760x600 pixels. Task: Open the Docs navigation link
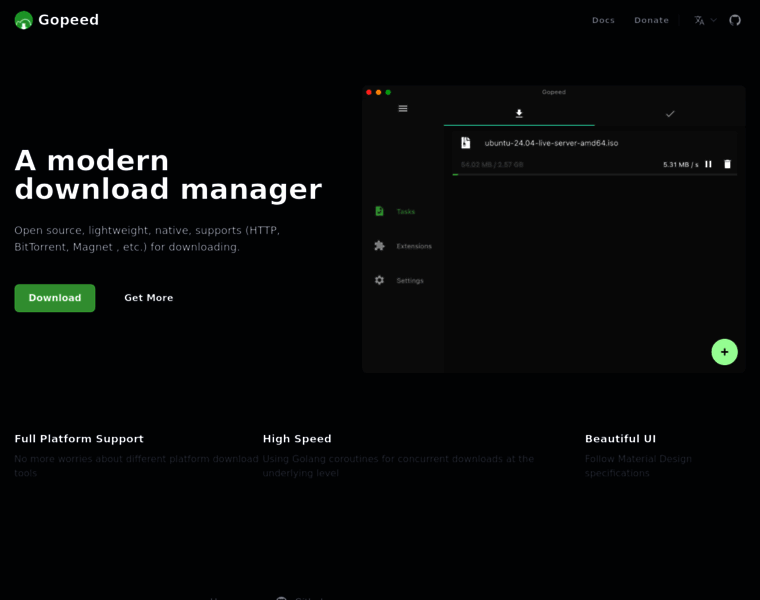pyautogui.click(x=603, y=20)
